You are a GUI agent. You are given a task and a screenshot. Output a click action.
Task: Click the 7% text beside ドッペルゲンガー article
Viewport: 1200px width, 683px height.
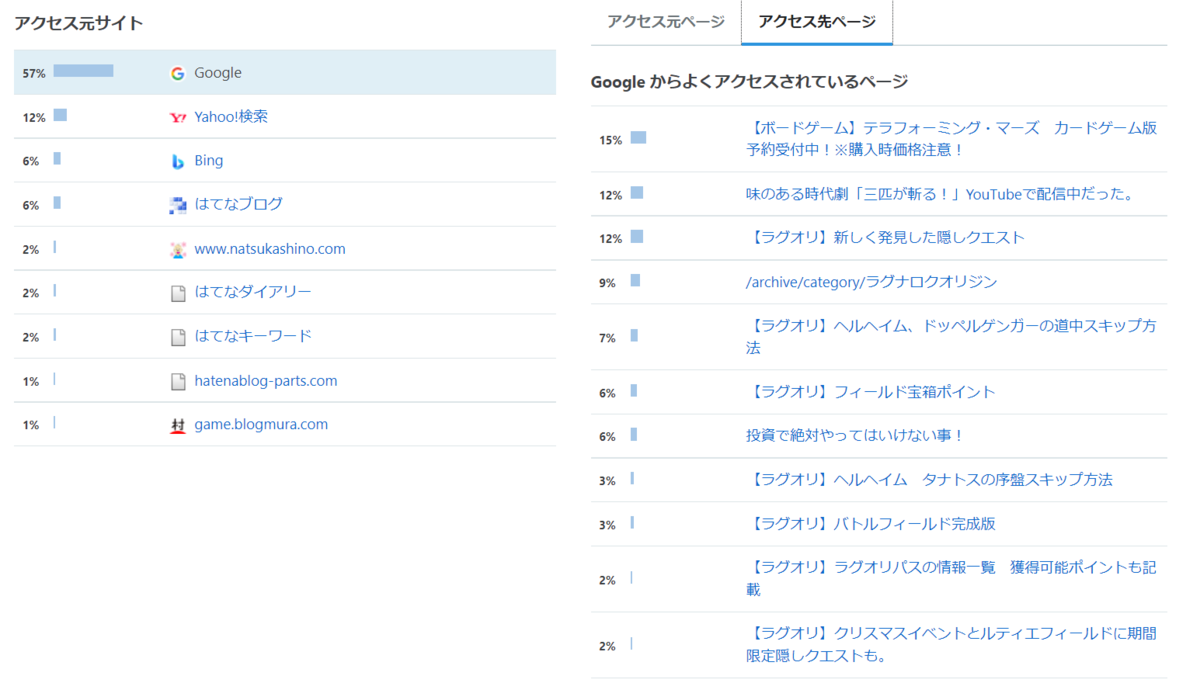pos(607,339)
